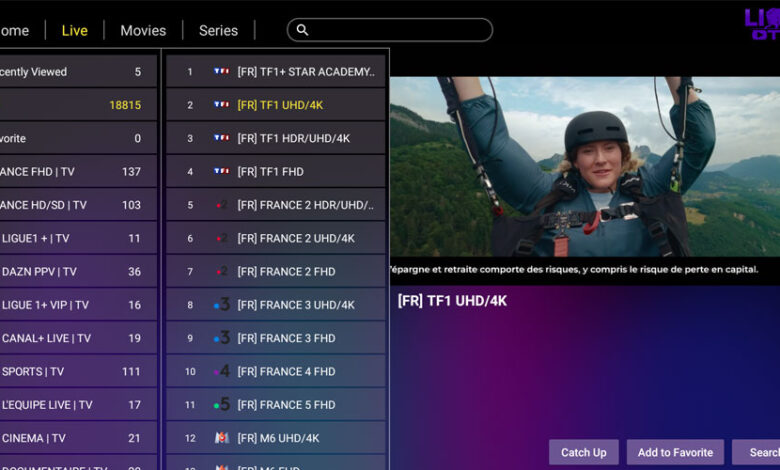Click the France 3 logo on channel 8
The image size is (780, 470).
click(221, 305)
